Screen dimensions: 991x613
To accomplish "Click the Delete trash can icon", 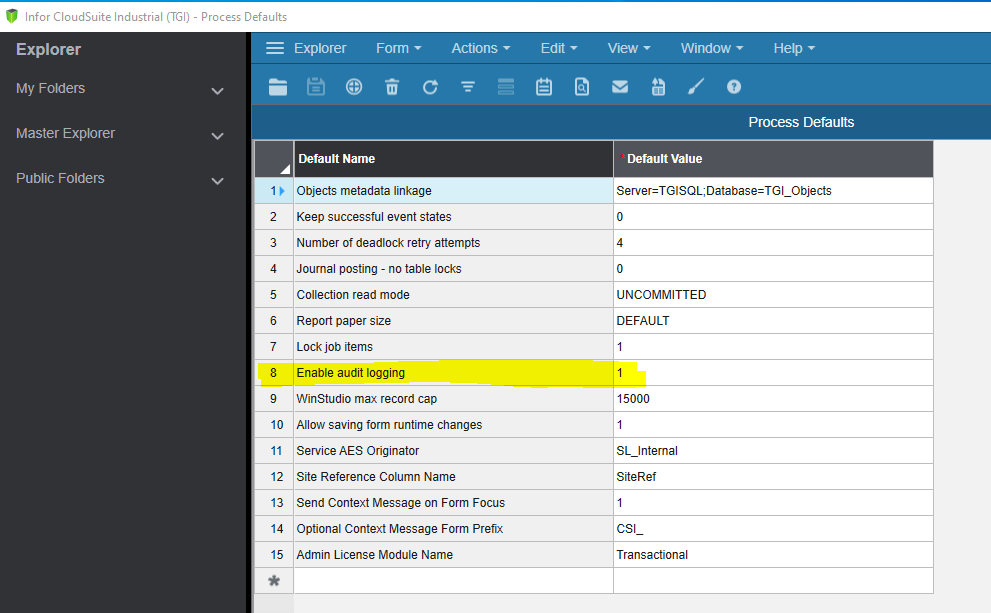I will click(392, 87).
